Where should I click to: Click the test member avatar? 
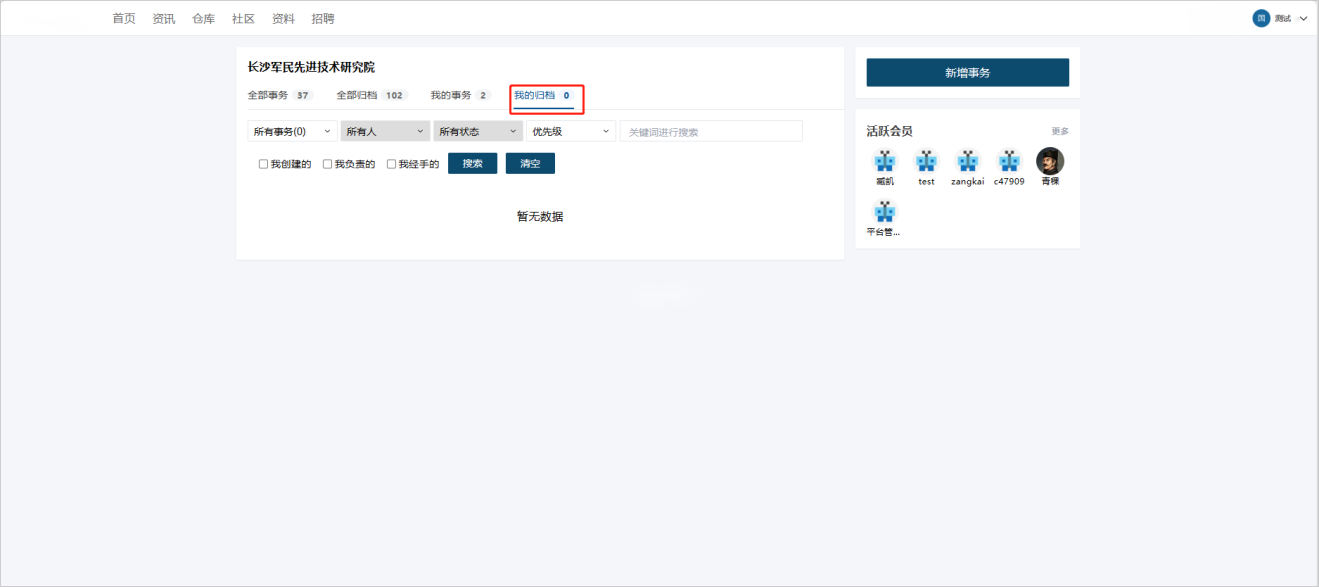926,161
